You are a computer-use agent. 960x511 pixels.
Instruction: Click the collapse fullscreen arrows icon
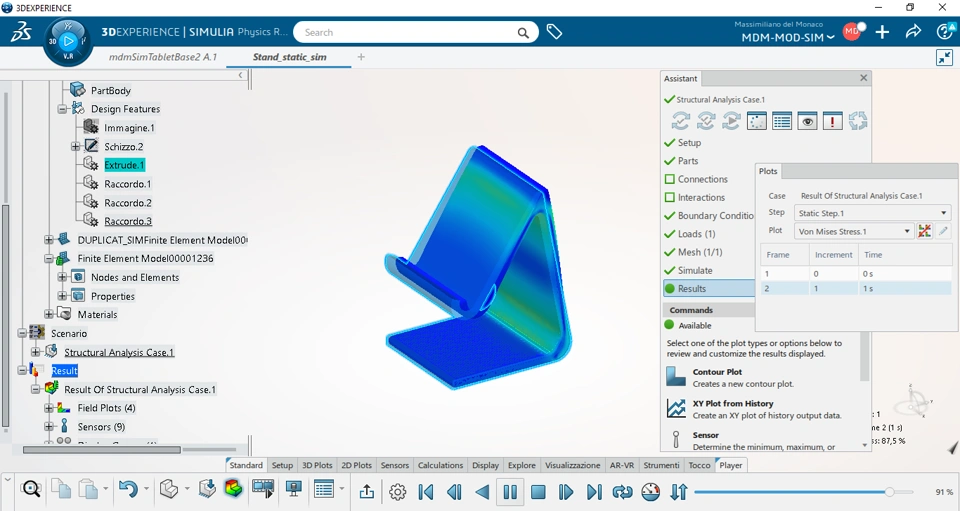coord(944,58)
